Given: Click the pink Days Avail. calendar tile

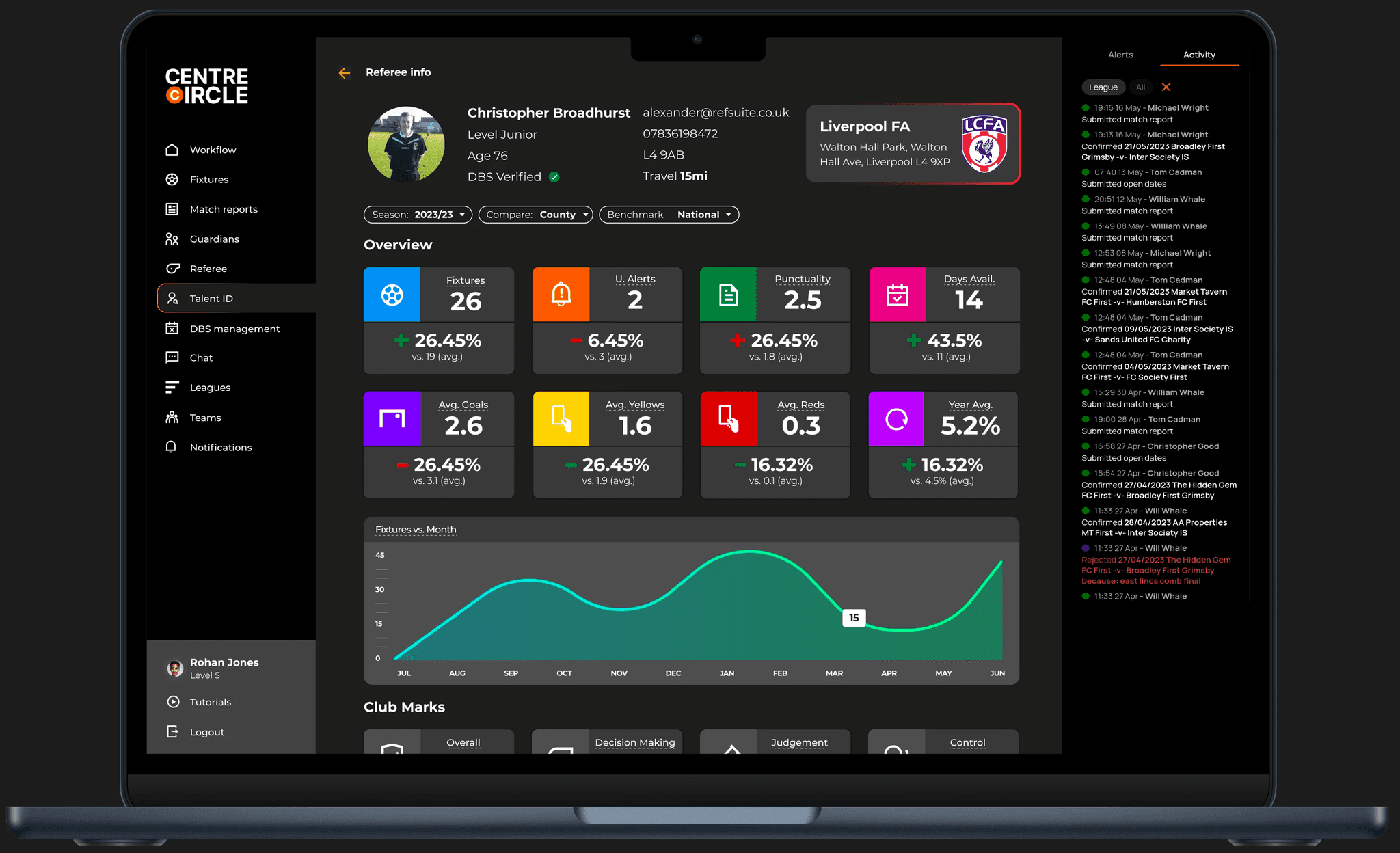Looking at the screenshot, I should coord(897,295).
